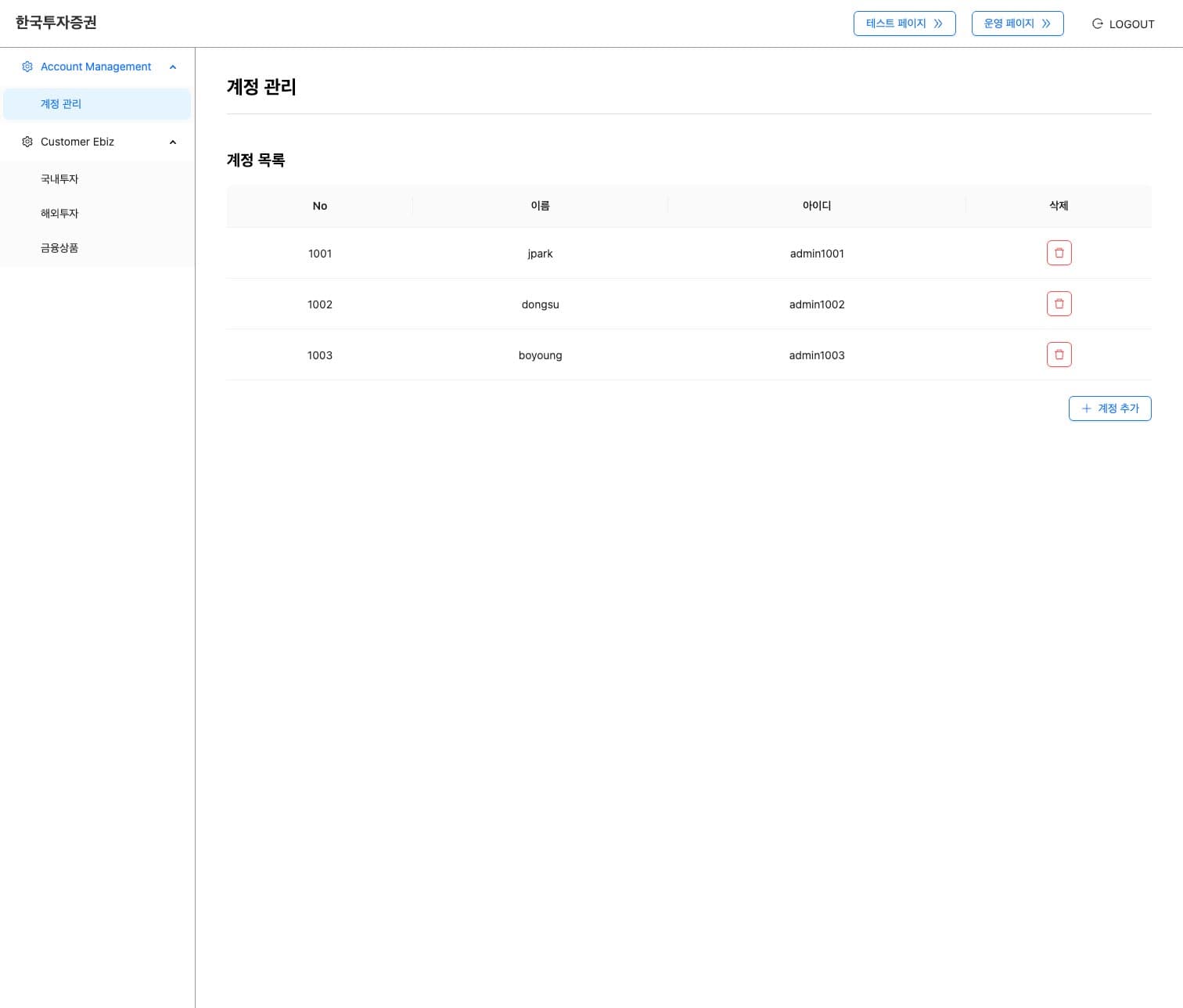The width and height of the screenshot is (1183, 1008).
Task: Click the Customer Ebiz gear icon
Action: point(27,142)
